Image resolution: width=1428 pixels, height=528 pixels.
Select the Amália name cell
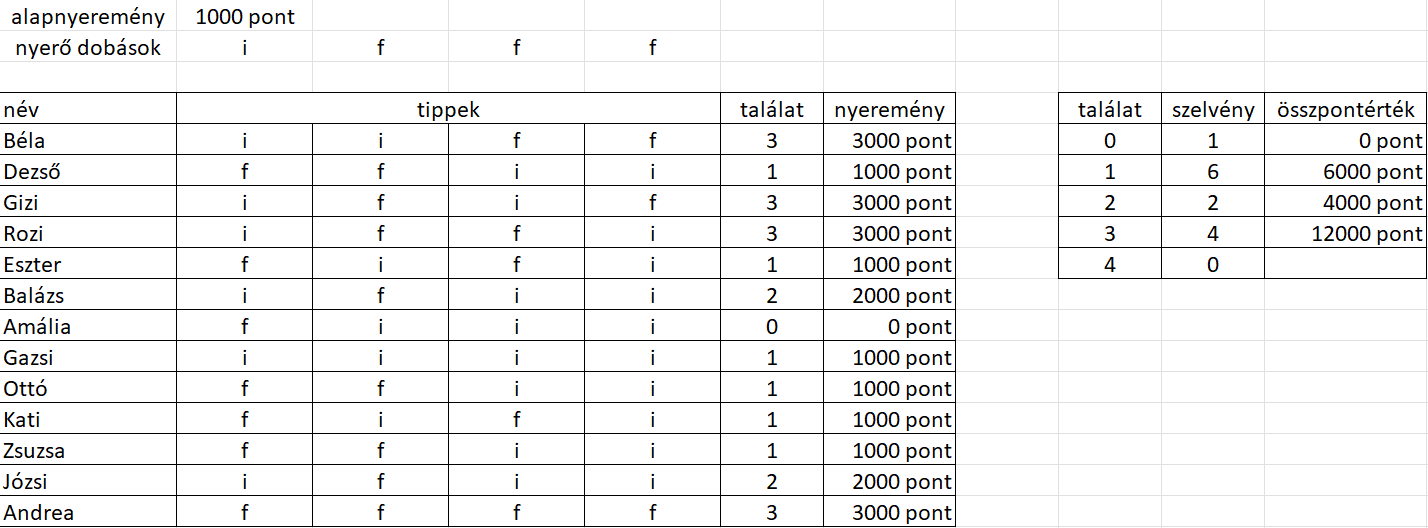click(88, 327)
